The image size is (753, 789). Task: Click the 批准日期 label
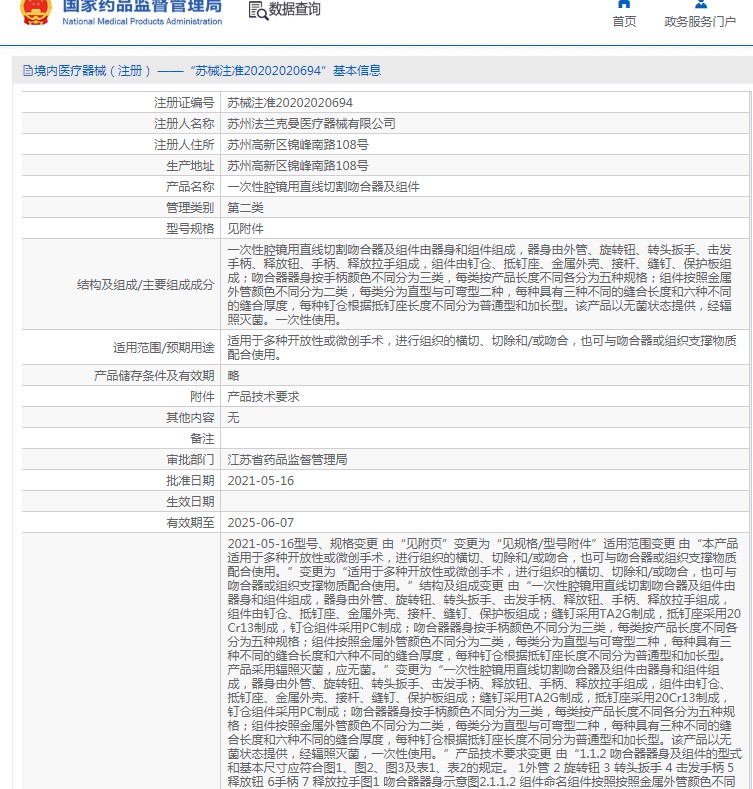point(190,481)
